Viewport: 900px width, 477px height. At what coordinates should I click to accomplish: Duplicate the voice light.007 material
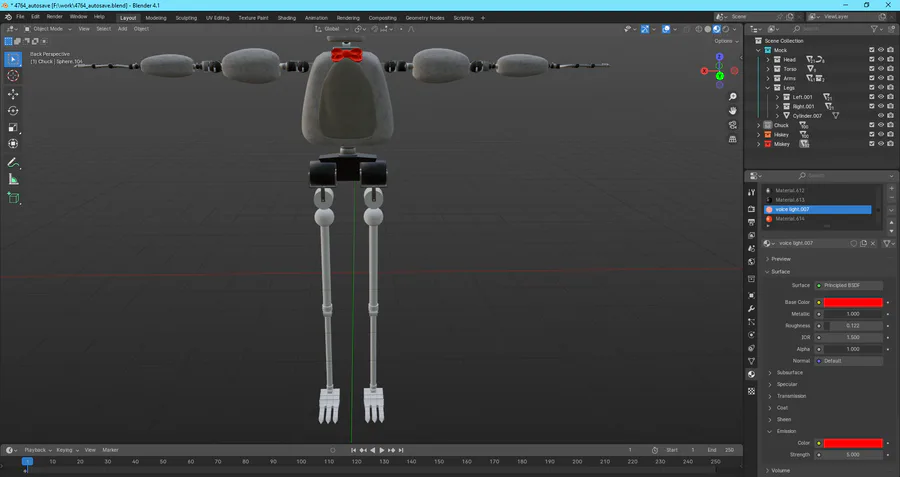coord(863,243)
